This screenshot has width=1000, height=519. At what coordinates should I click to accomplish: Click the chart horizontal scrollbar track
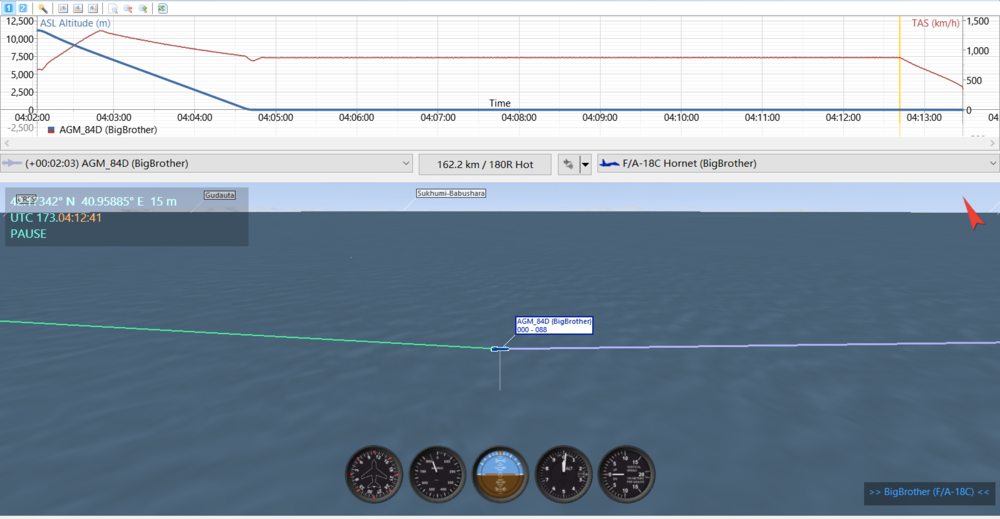coord(499,143)
